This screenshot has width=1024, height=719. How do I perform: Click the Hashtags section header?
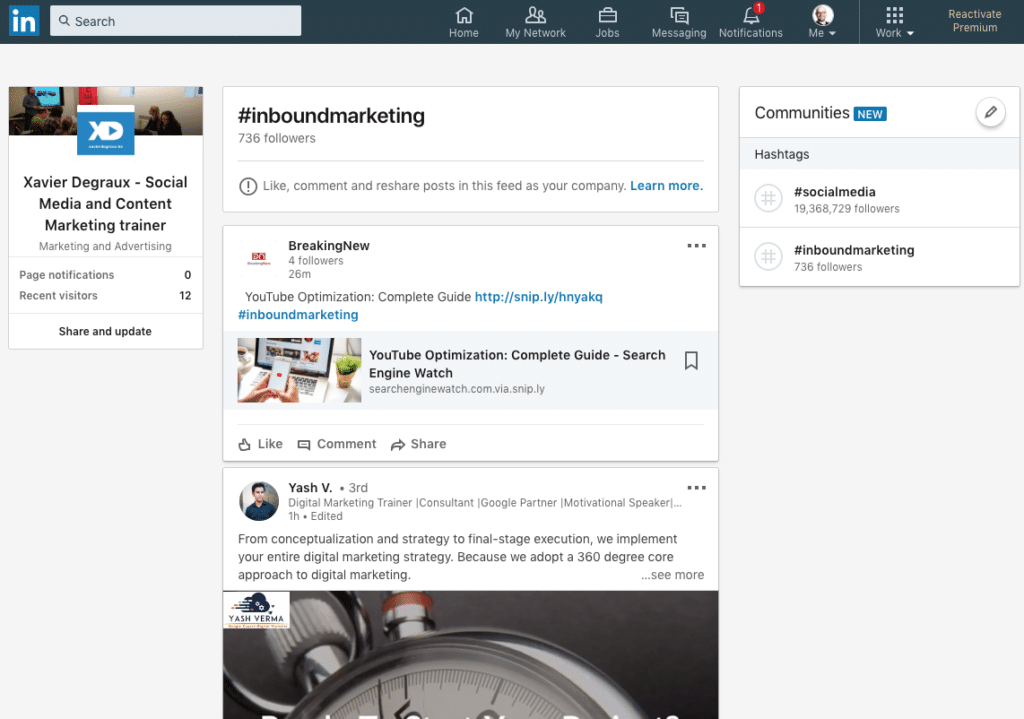pyautogui.click(x=879, y=154)
